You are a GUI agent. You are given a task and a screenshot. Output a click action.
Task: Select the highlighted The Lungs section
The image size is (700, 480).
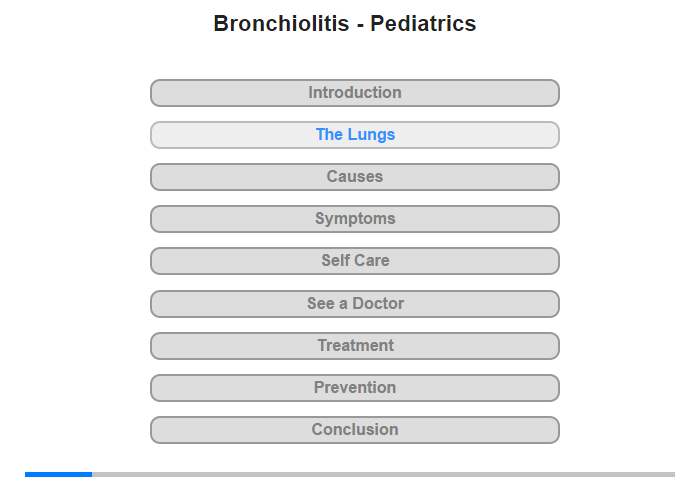[354, 135]
